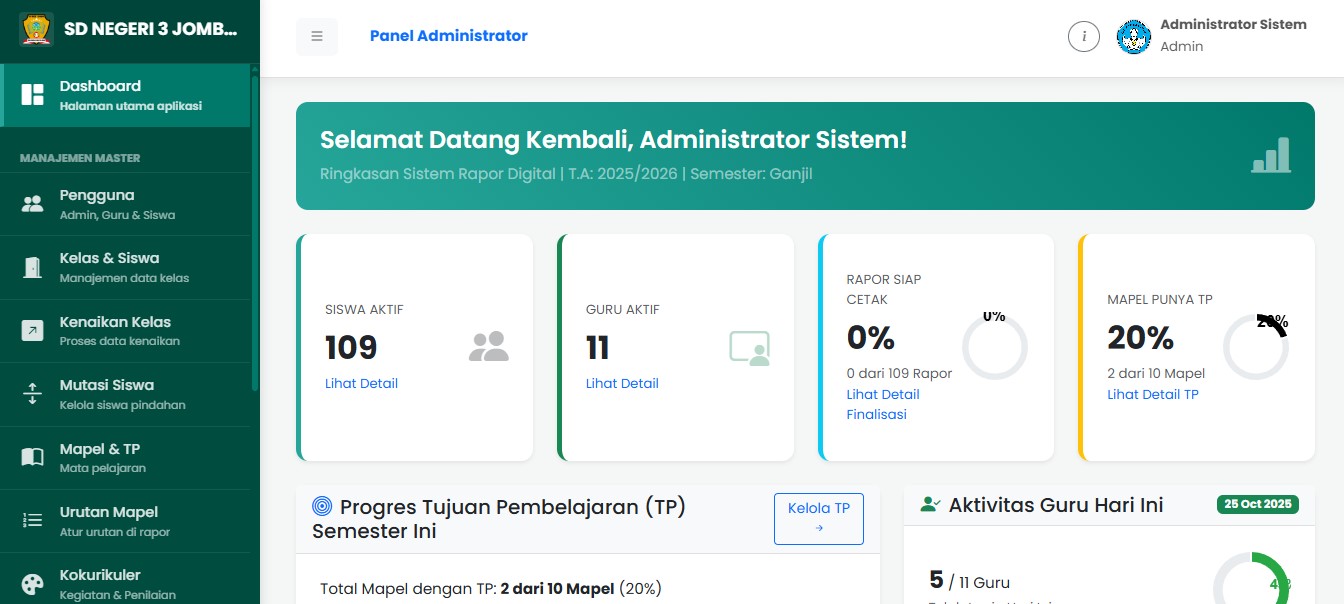Open the Urutan Mapel list icon
The image size is (1344, 604).
pos(33,520)
